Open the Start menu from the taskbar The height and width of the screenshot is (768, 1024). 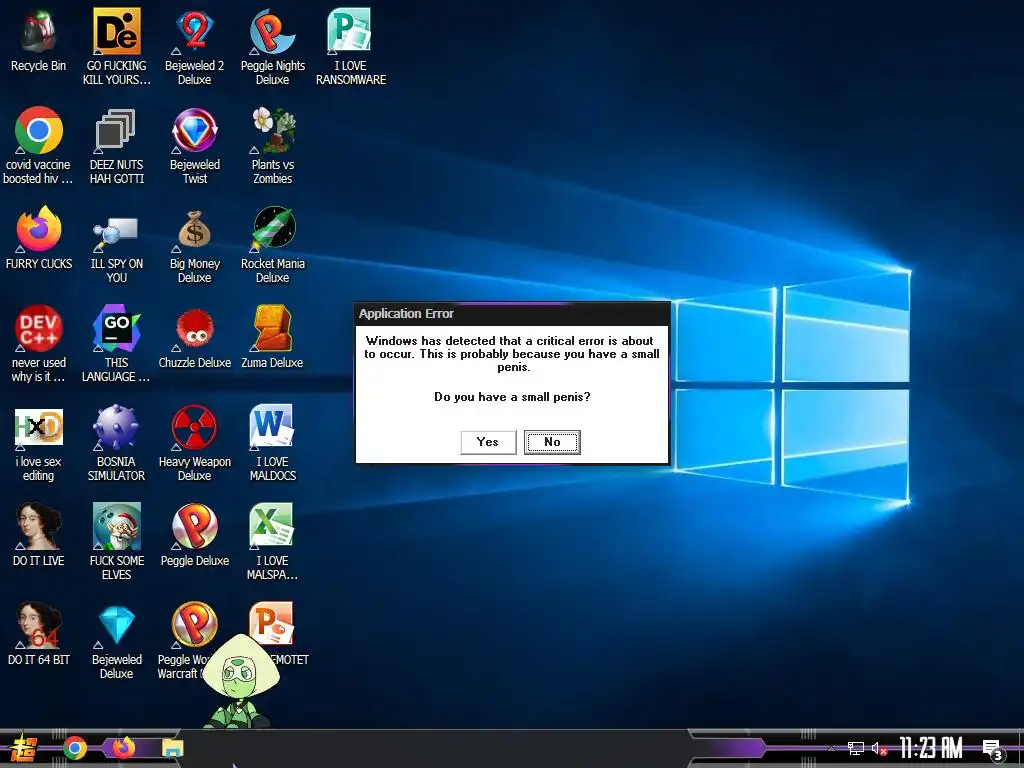point(24,749)
